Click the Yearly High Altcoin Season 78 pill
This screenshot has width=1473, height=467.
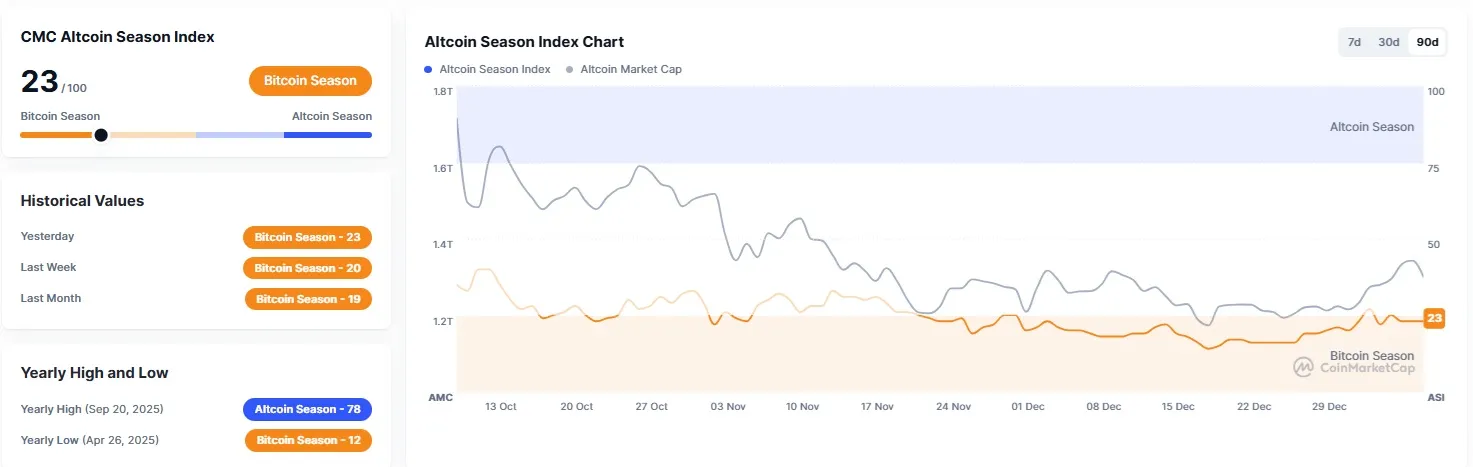[307, 409]
